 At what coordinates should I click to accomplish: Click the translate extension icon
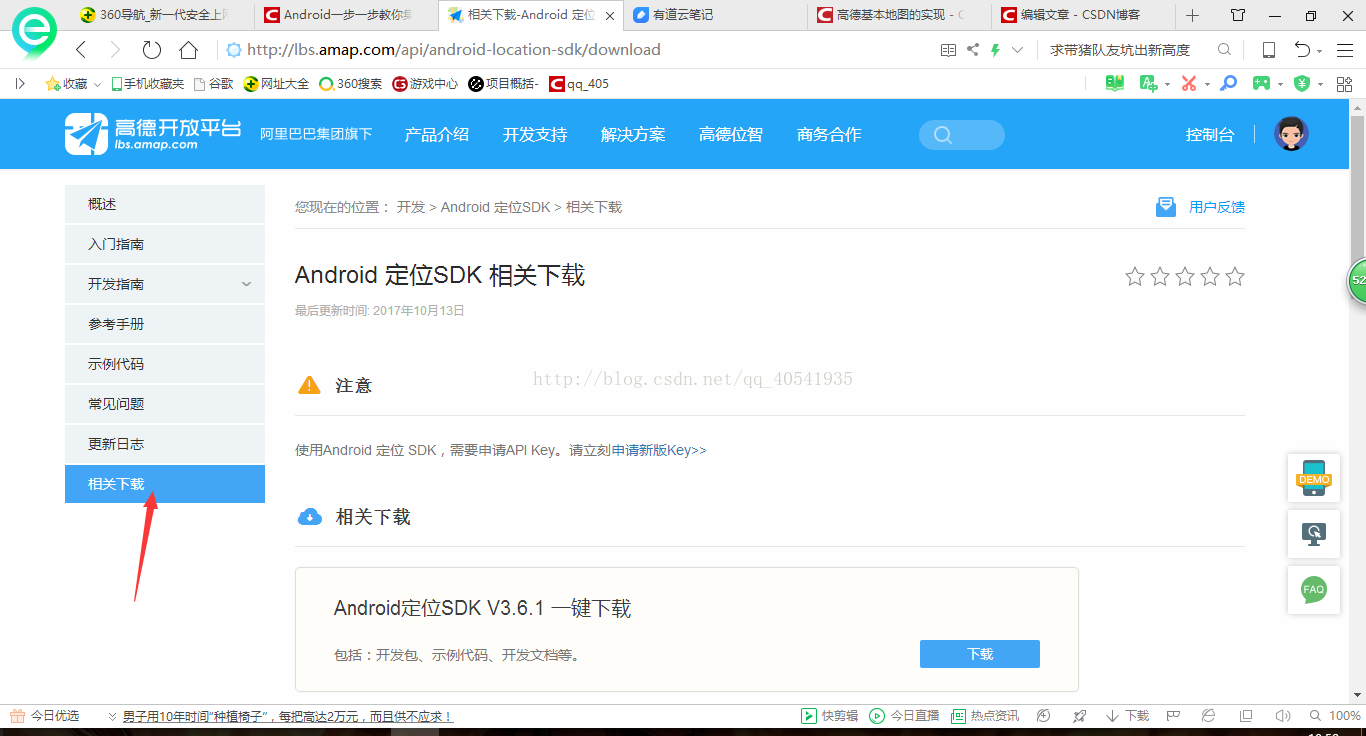coord(1148,84)
